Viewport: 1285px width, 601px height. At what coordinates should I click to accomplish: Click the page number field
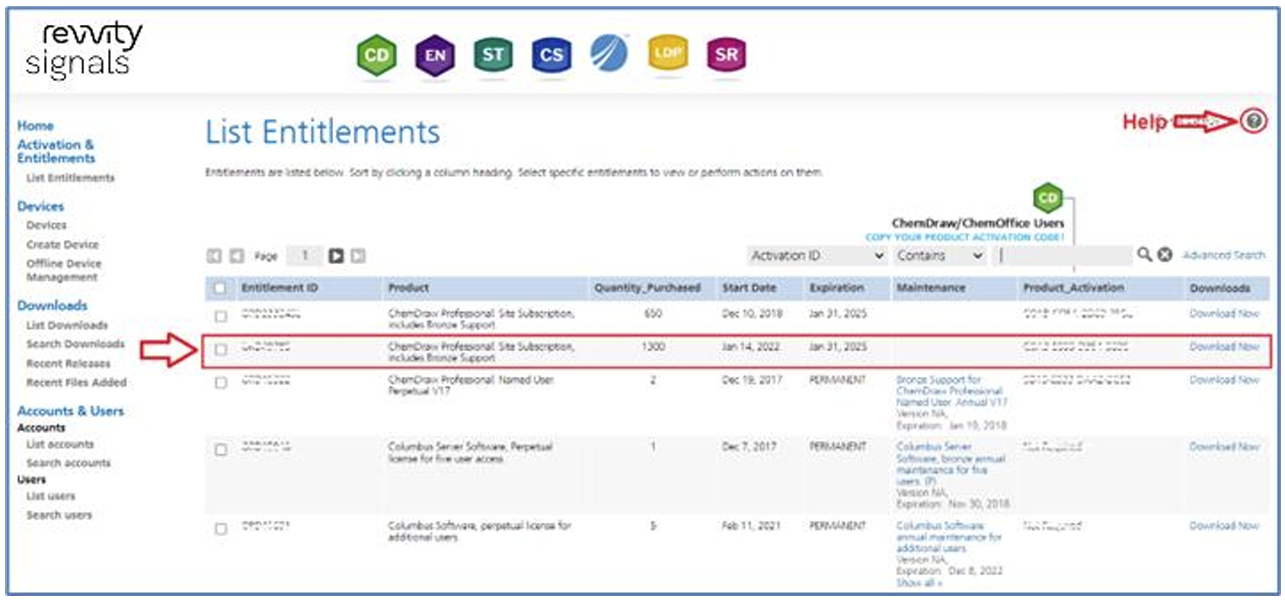coord(305,256)
